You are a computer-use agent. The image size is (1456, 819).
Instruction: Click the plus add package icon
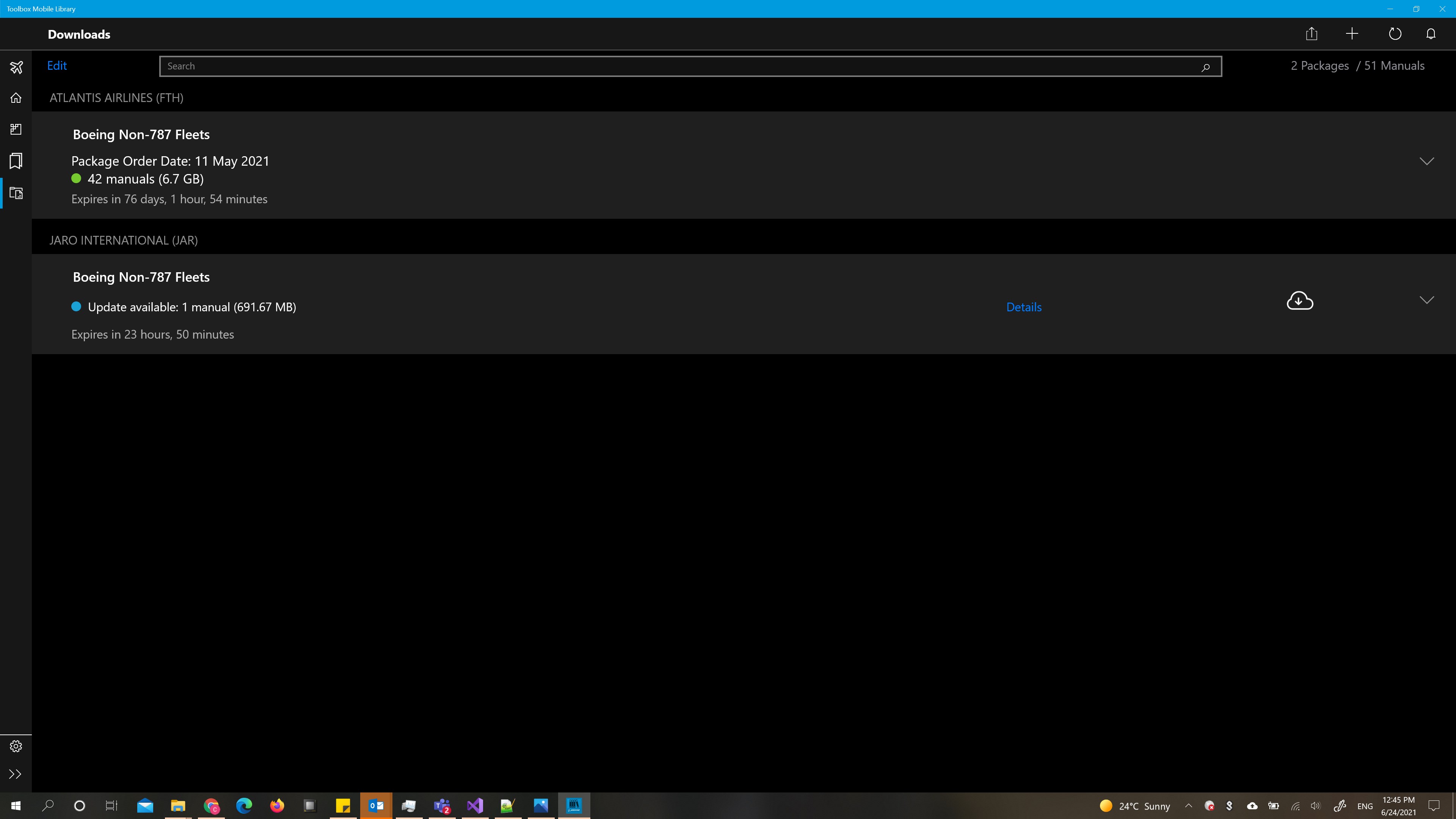coord(1352,34)
